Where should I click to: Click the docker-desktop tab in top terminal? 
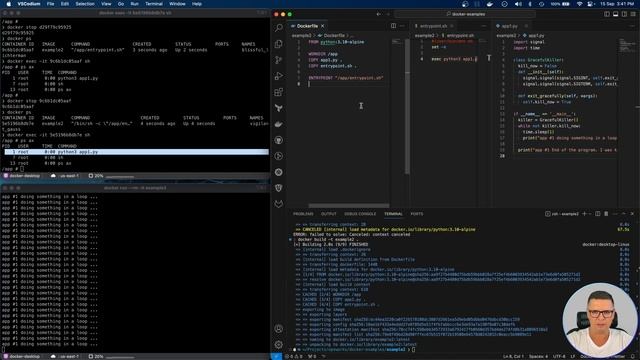click(22, 176)
